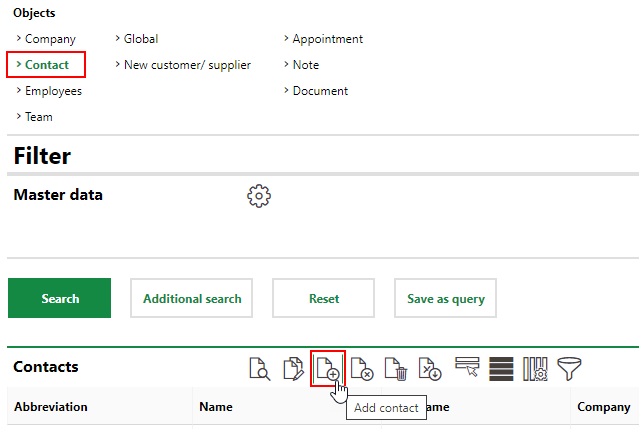Screen dimensions: 639x429
Task: Sort by the Abbreviation column header
Action: click(x=51, y=407)
